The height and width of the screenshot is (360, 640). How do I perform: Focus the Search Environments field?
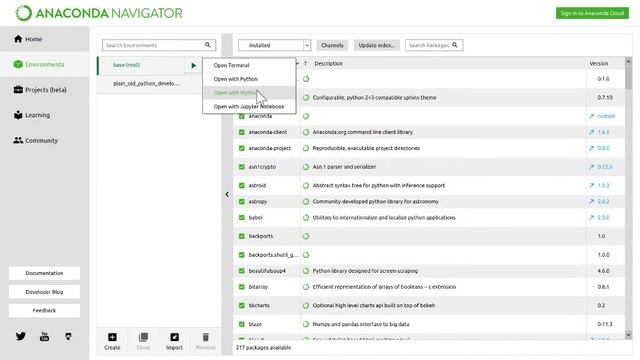159,45
